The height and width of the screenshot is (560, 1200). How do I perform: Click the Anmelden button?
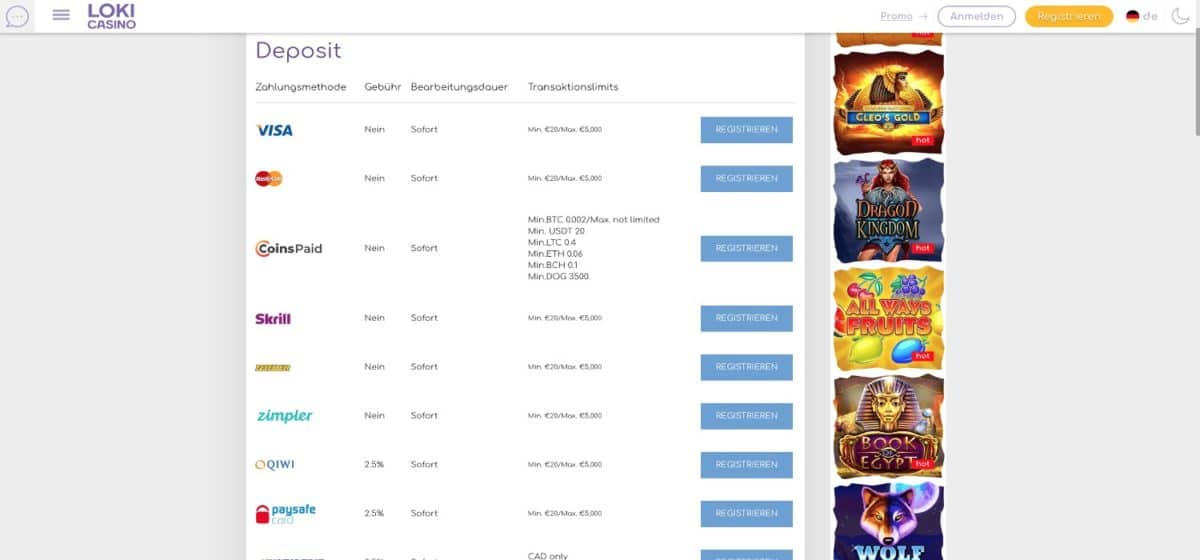point(976,16)
